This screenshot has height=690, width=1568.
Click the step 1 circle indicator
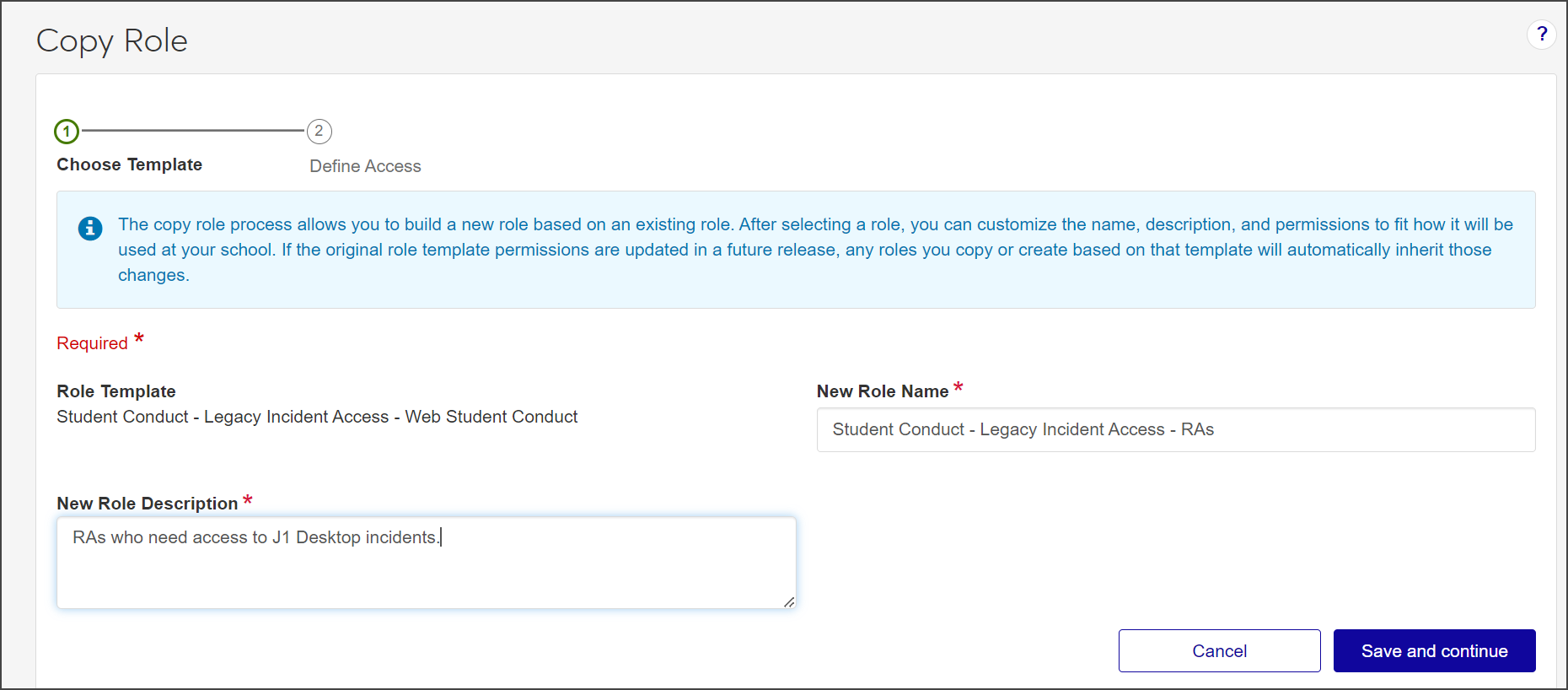[x=67, y=132]
